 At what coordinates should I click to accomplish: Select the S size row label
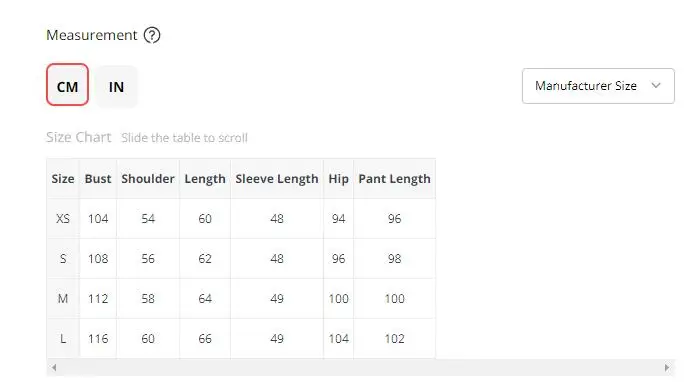[x=63, y=259]
